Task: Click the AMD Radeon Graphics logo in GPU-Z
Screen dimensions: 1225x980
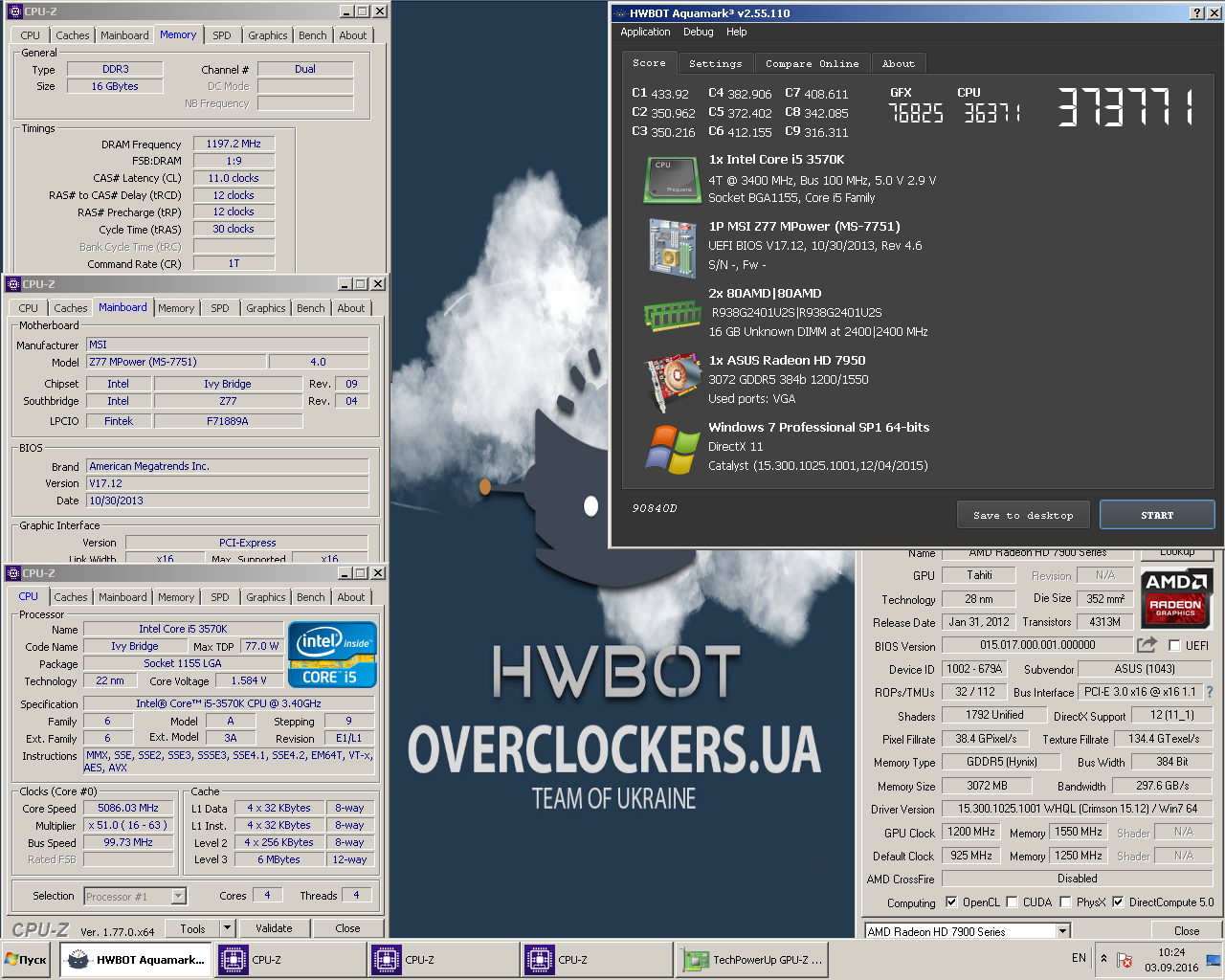Action: [1176, 597]
